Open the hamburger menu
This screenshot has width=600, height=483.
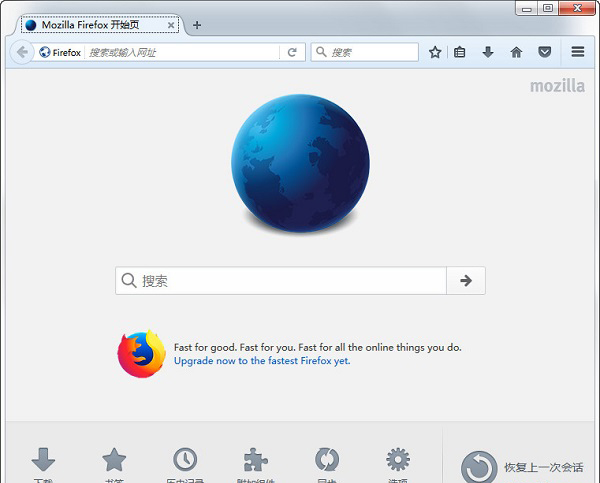(577, 52)
